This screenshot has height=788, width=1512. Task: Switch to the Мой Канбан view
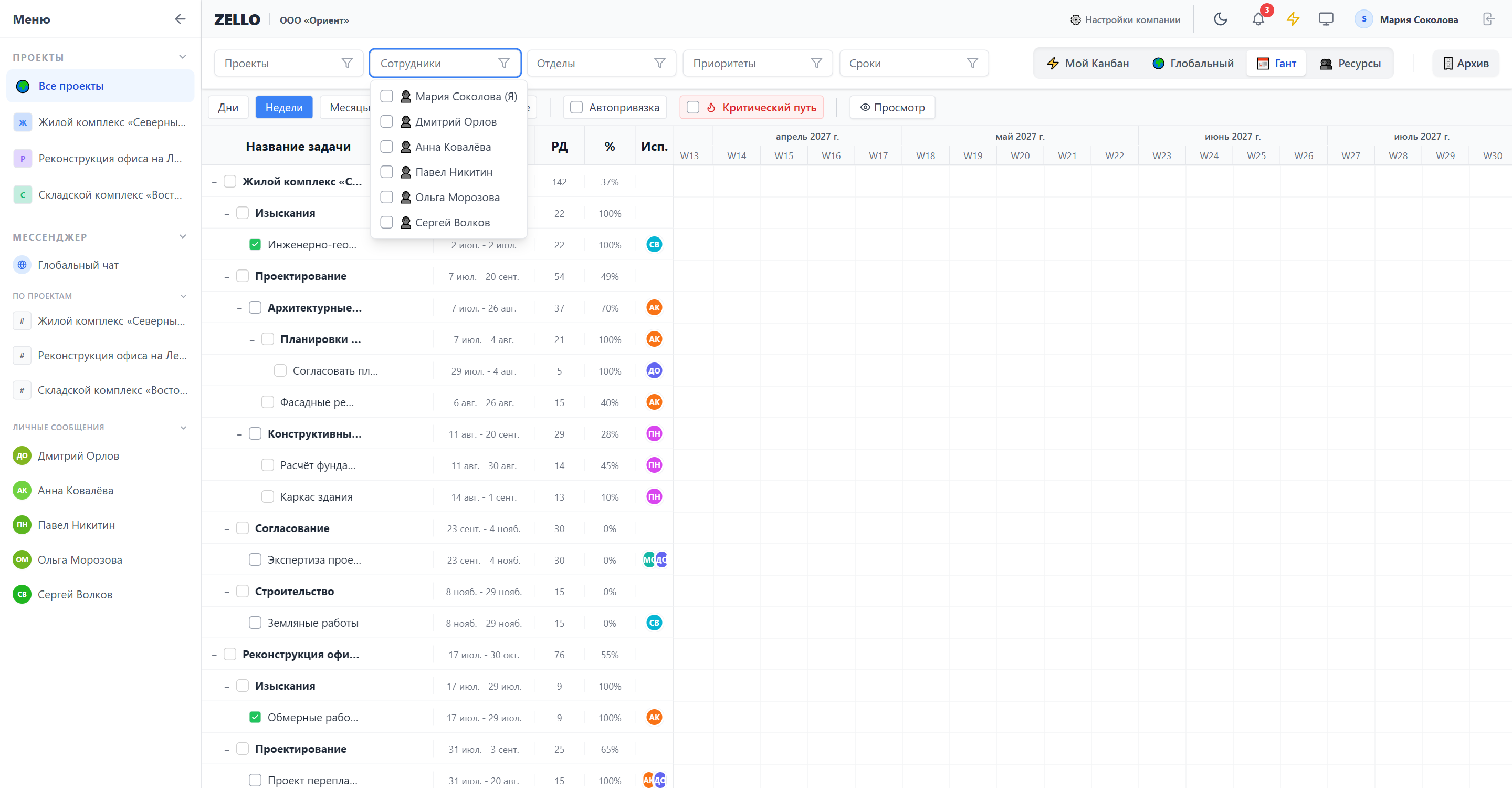1088,63
